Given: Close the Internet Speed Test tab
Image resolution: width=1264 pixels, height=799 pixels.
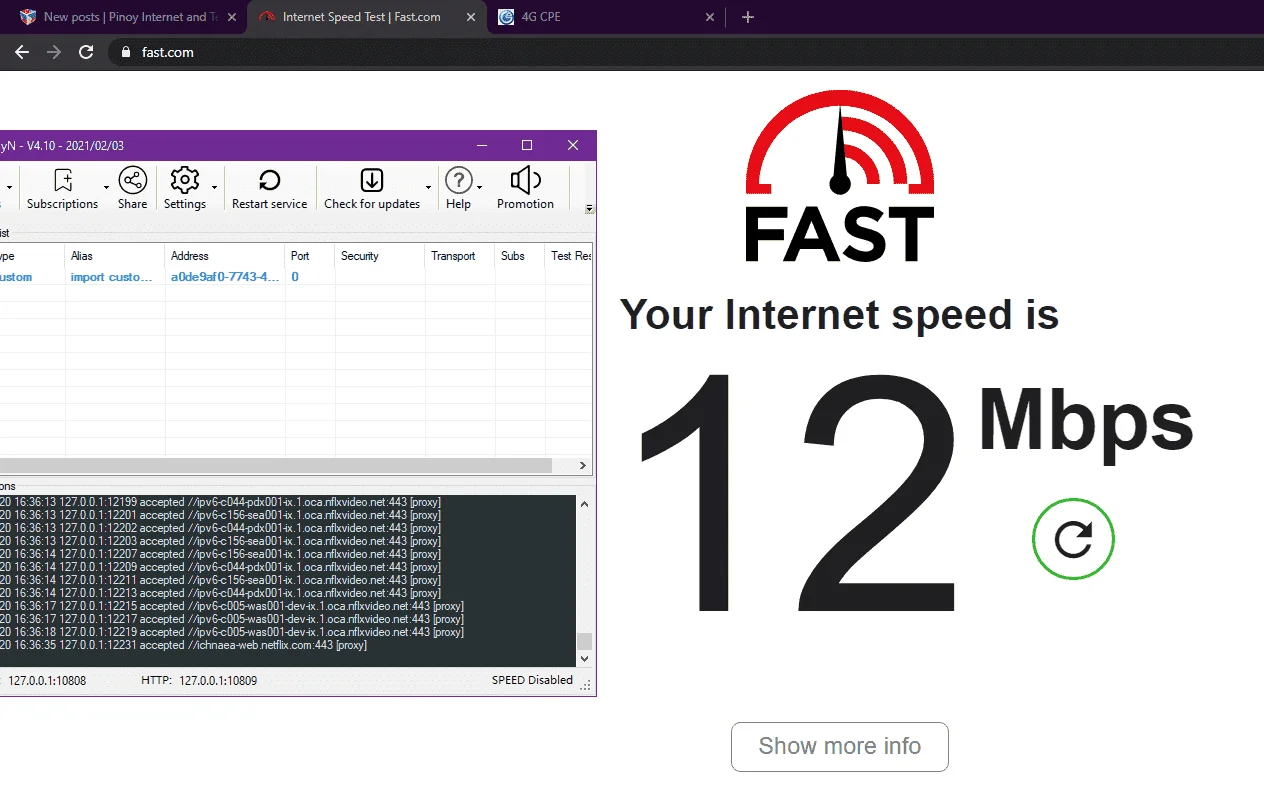Looking at the screenshot, I should [x=470, y=17].
